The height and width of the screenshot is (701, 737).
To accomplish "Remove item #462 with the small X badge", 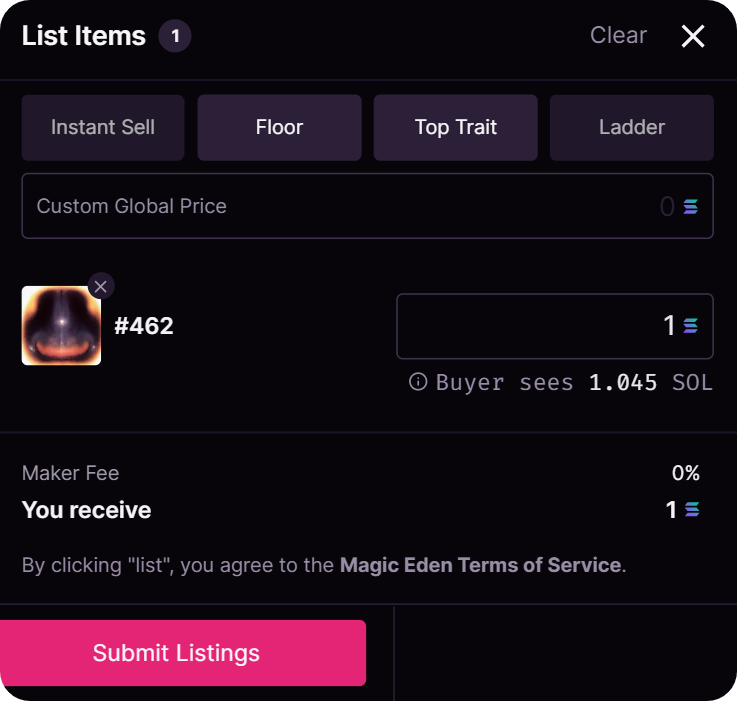I will point(100,286).
